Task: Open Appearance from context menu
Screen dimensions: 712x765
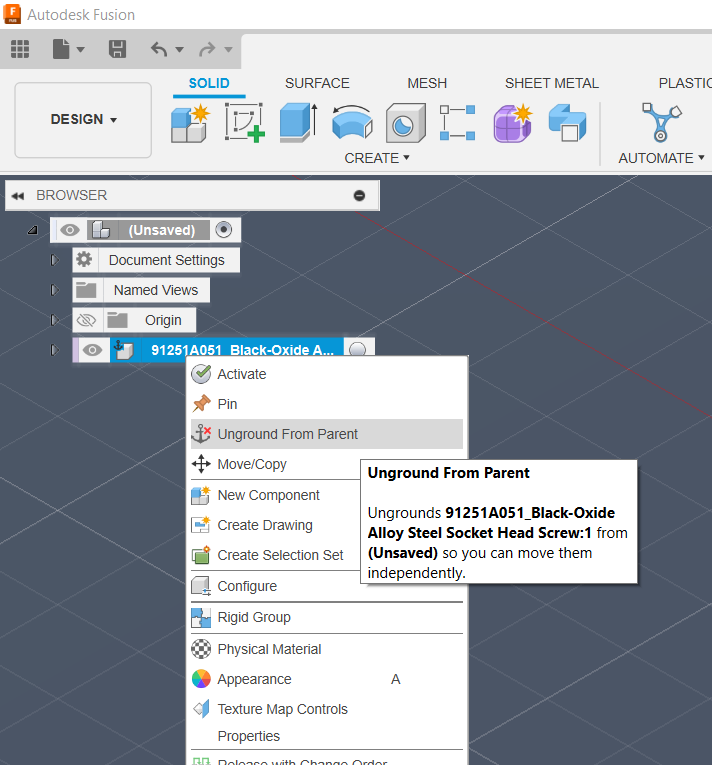Action: click(326, 679)
